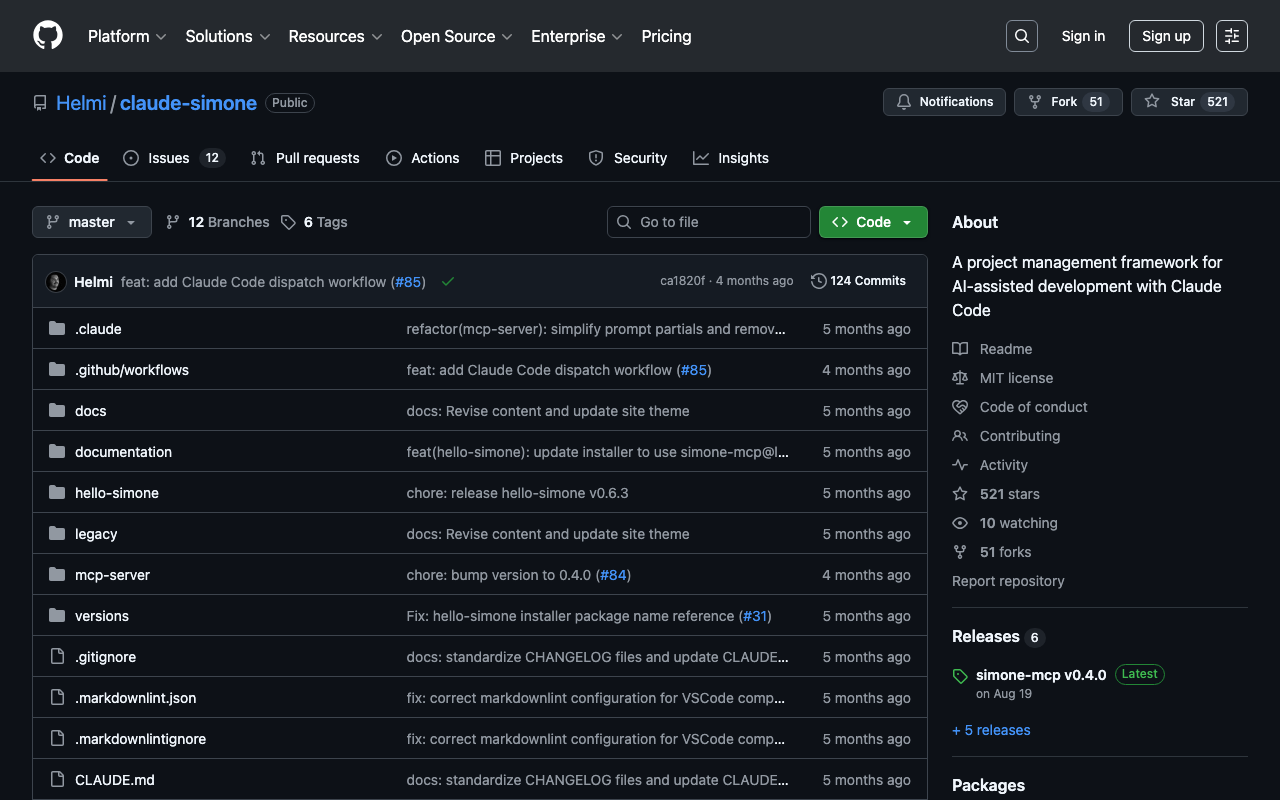
Task: Click the GitHub logo icon
Action: tap(48, 36)
